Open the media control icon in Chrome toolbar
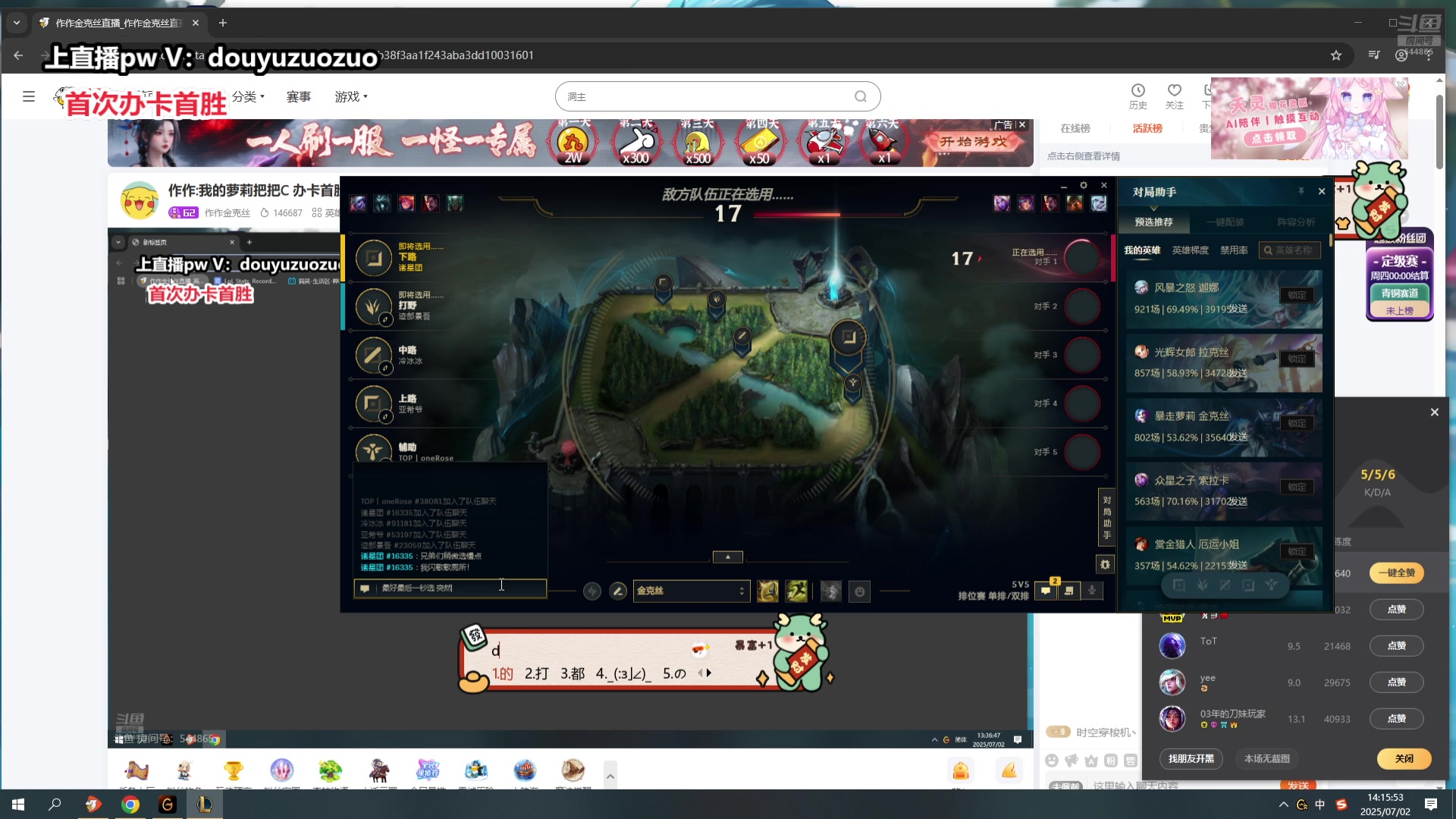Screen dimensions: 1456x819 (x=1374, y=55)
